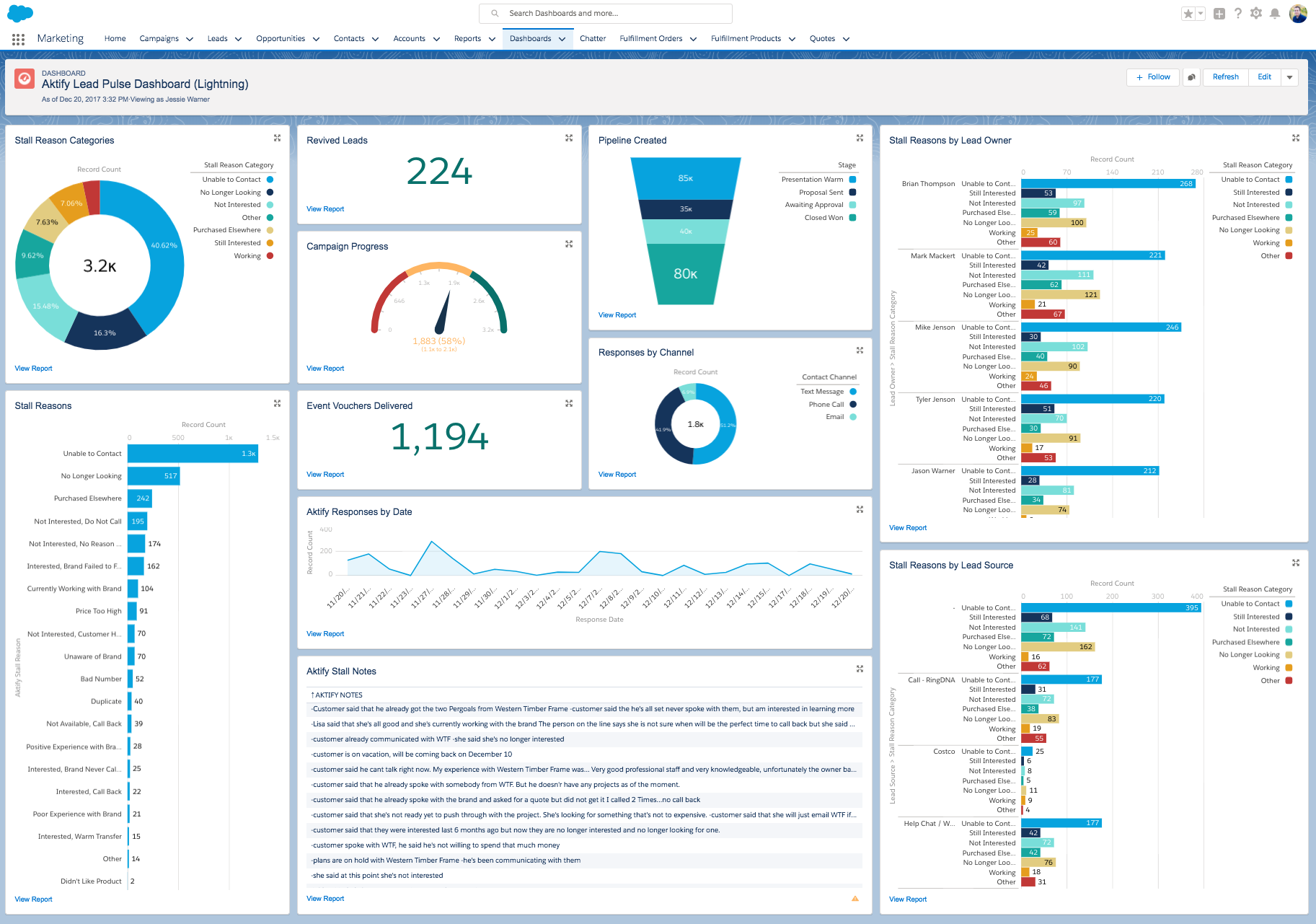Click the dashboard feed icon beside Follow
Screen dimensions: 1316x924
1192,77
